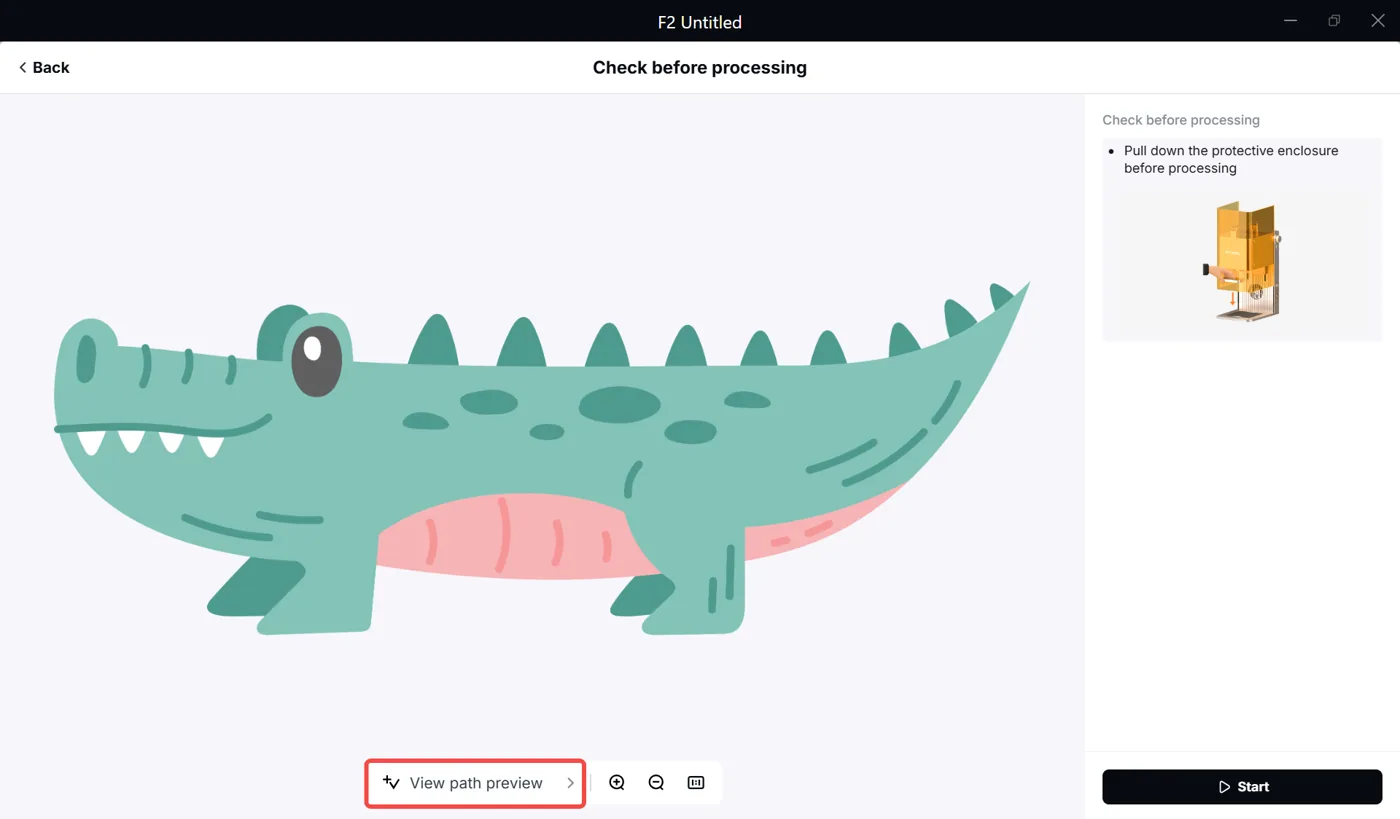Viewport: 1400px width, 819px height.
Task: Click the protective enclosure illustration
Action: click(x=1241, y=260)
